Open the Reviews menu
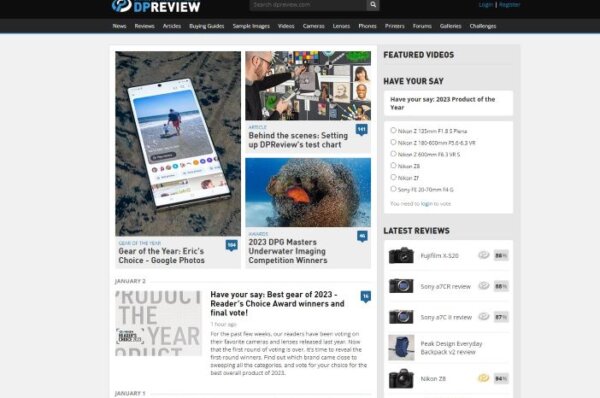 point(145,26)
